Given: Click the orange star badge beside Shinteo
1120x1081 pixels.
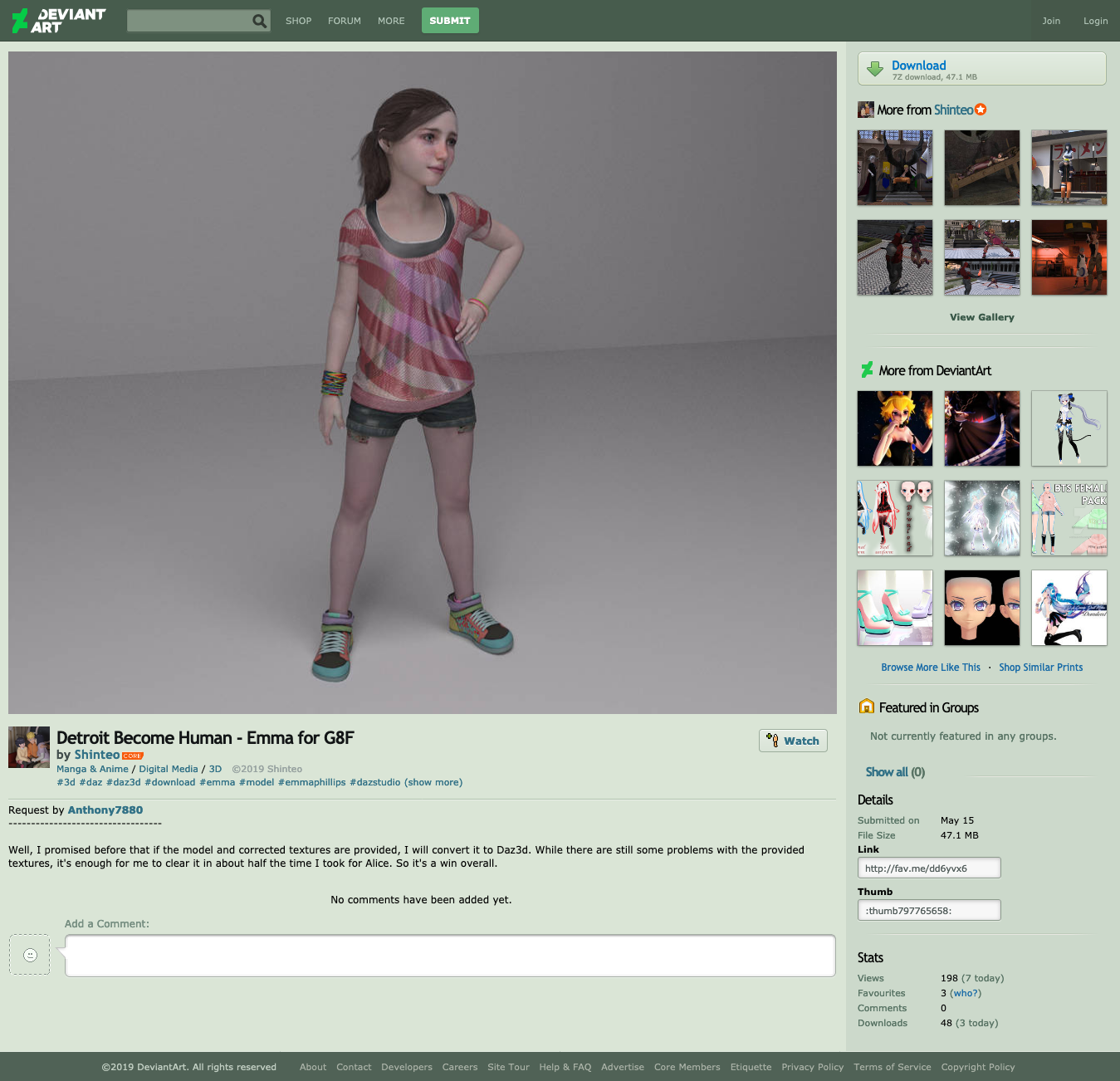Looking at the screenshot, I should click(x=981, y=110).
